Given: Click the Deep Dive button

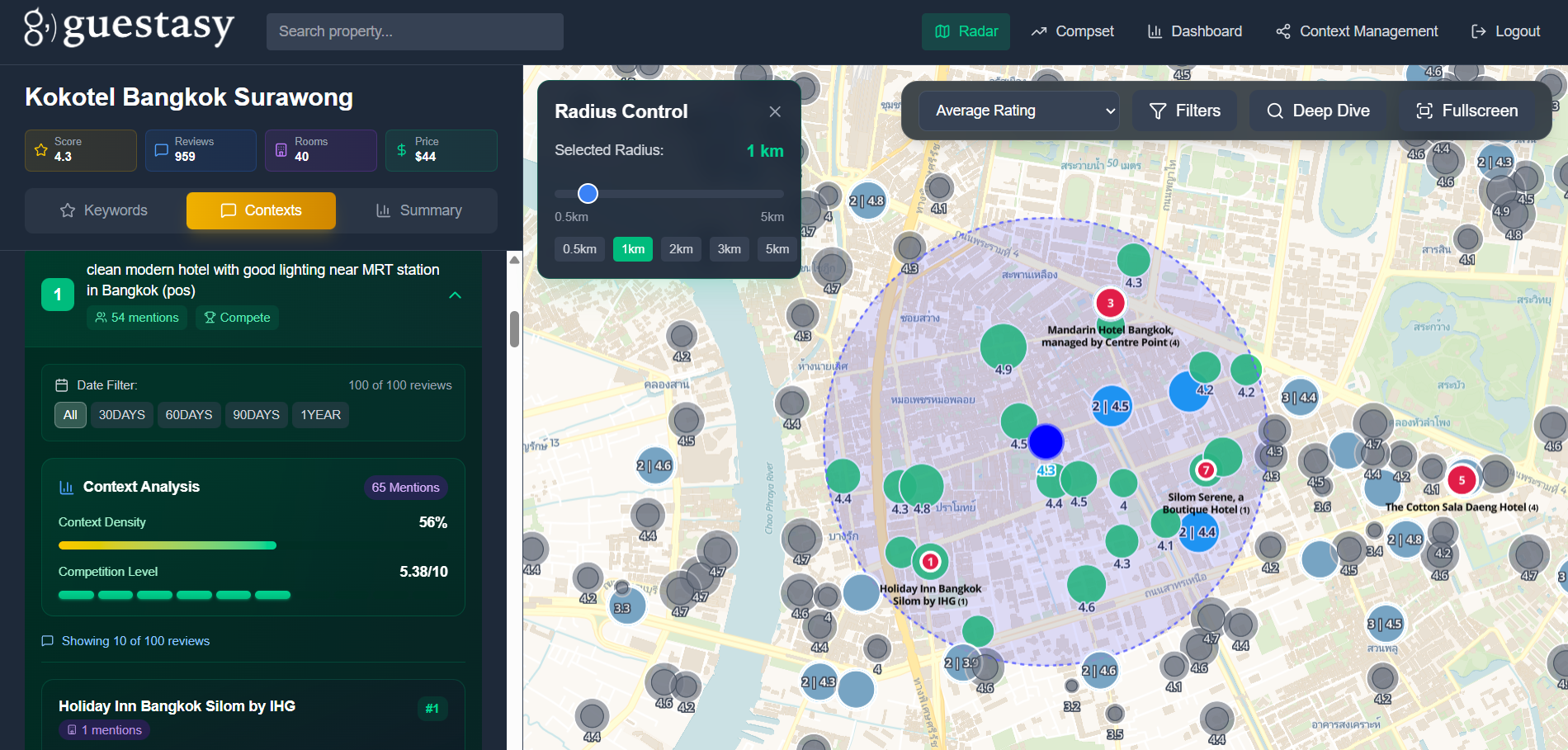Looking at the screenshot, I should tap(1318, 111).
